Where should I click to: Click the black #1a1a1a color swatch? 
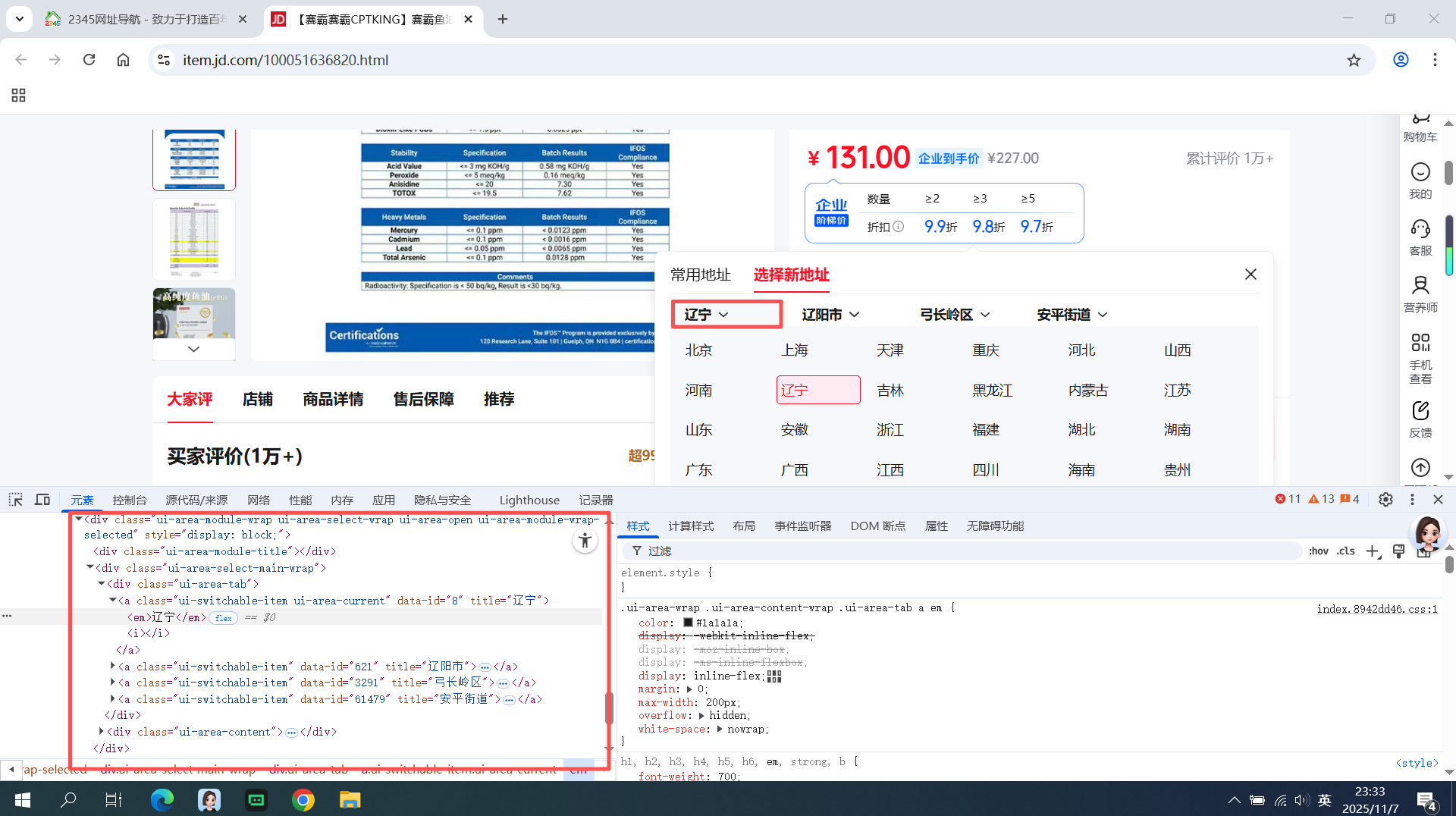click(x=687, y=623)
